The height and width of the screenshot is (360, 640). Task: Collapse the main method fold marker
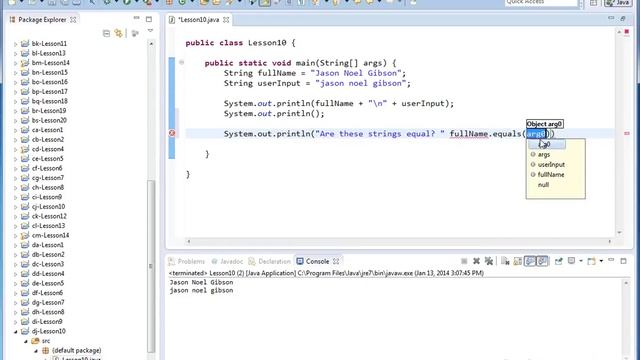(181, 62)
